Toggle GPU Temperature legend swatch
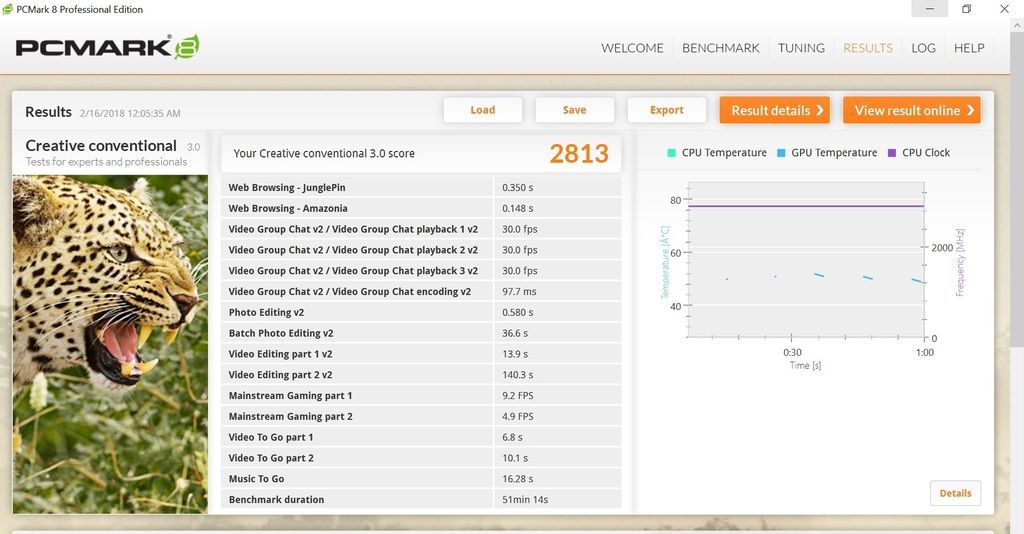 (781, 153)
